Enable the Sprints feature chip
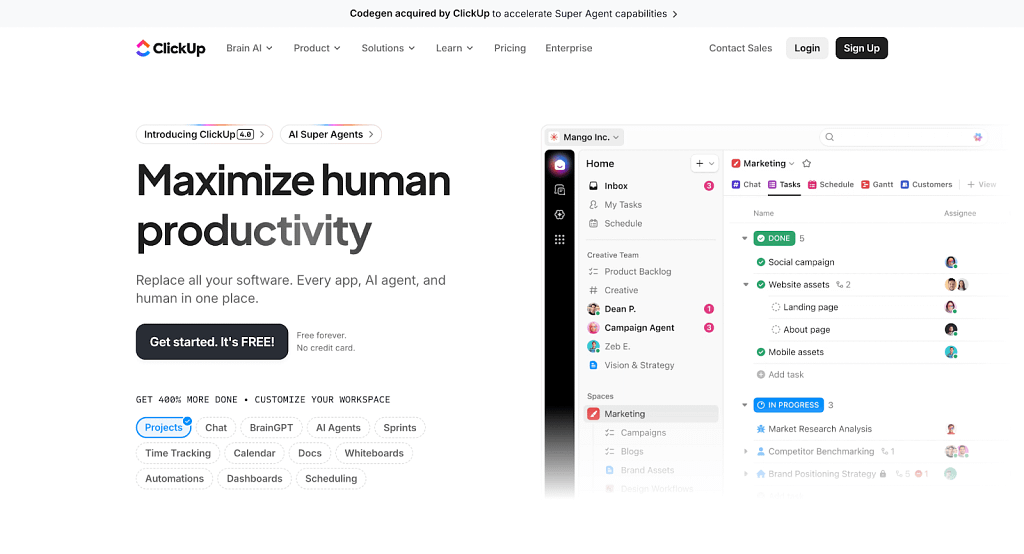Viewport: 1024px width, 554px height. point(400,428)
